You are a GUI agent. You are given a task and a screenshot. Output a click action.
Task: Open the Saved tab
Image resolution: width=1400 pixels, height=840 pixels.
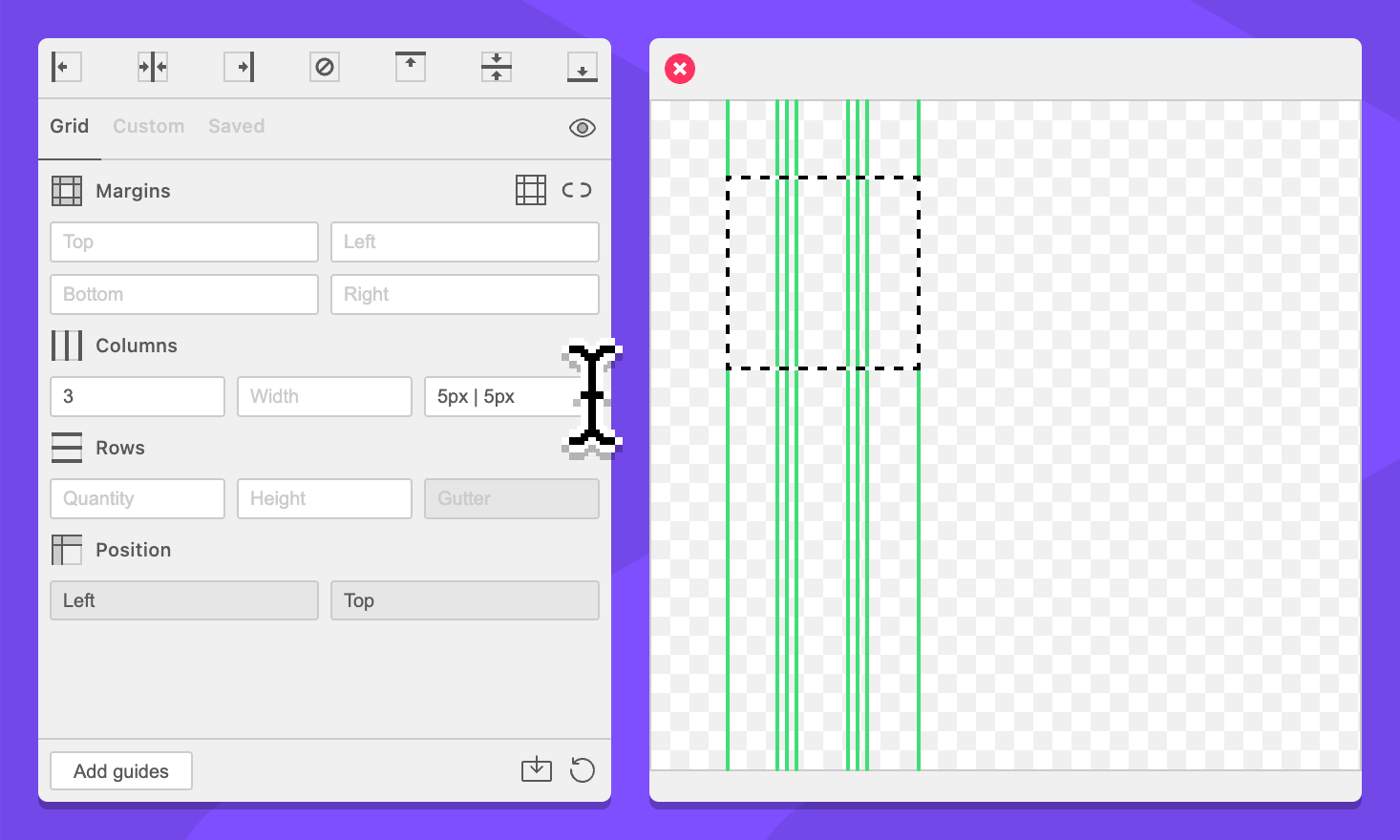tap(236, 126)
